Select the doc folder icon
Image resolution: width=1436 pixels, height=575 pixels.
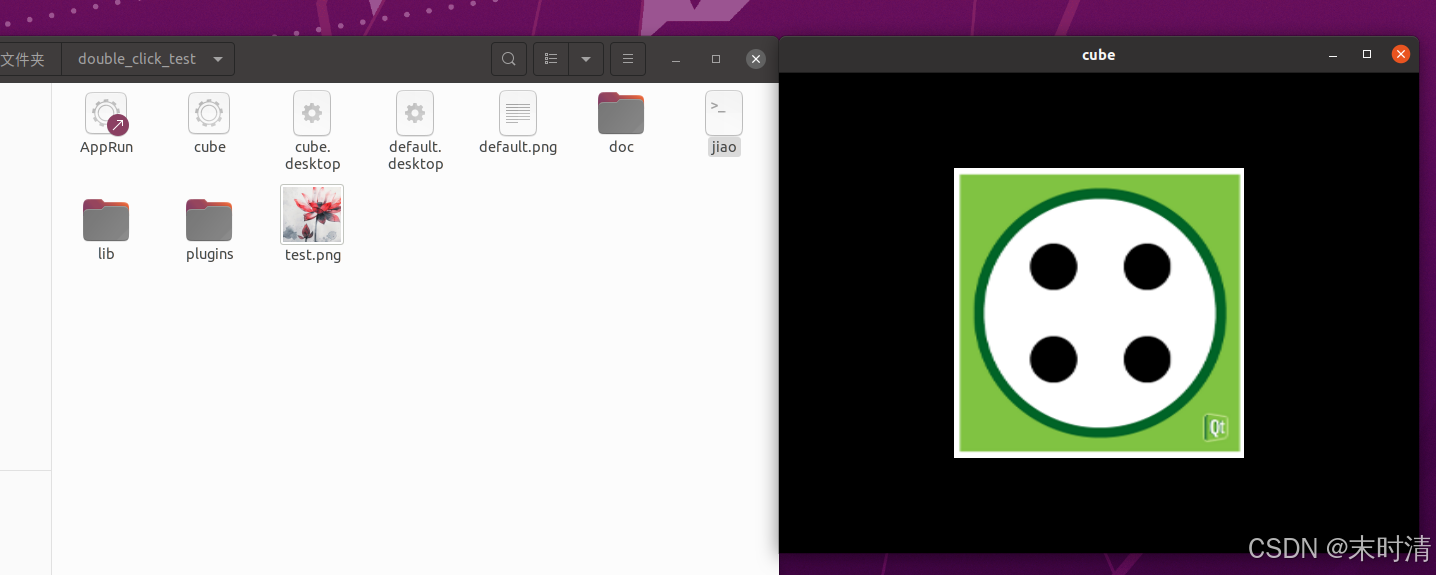621,113
